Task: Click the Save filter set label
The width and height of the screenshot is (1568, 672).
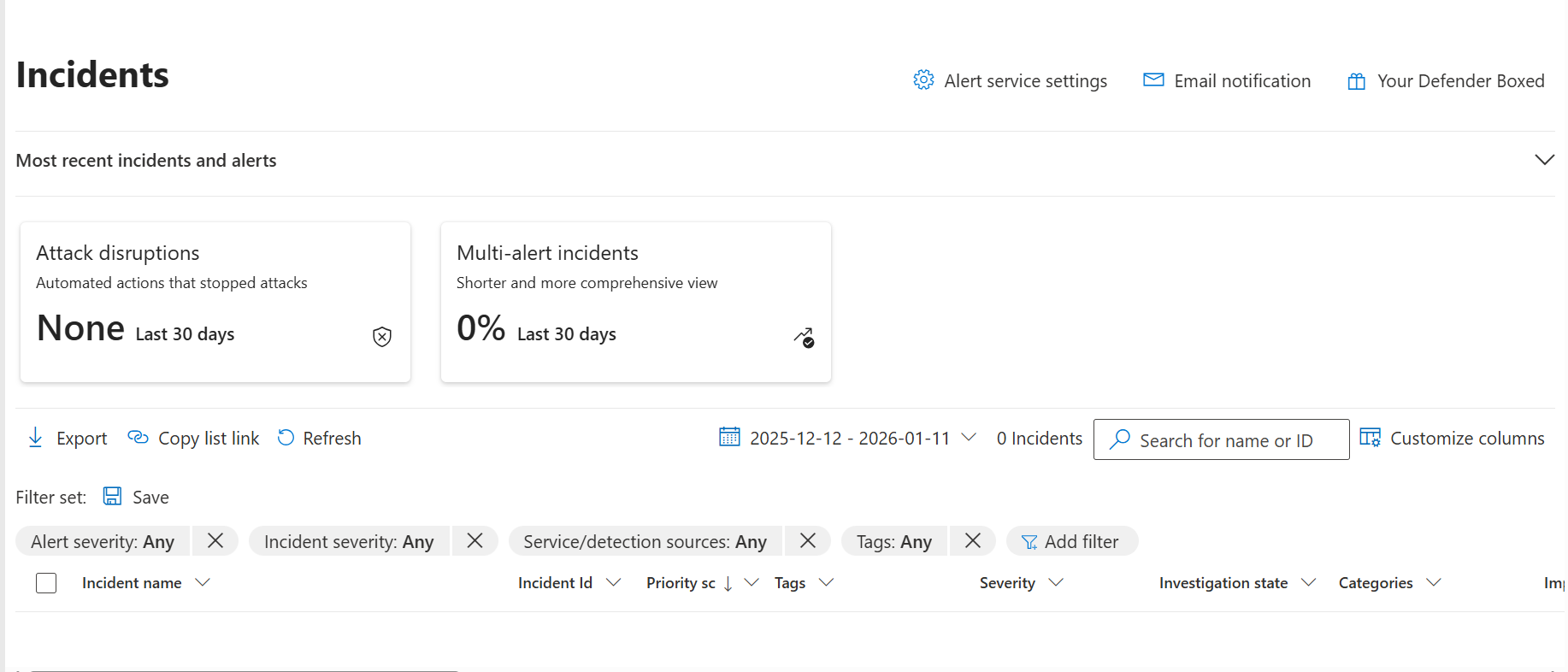Action: pyautogui.click(x=150, y=497)
